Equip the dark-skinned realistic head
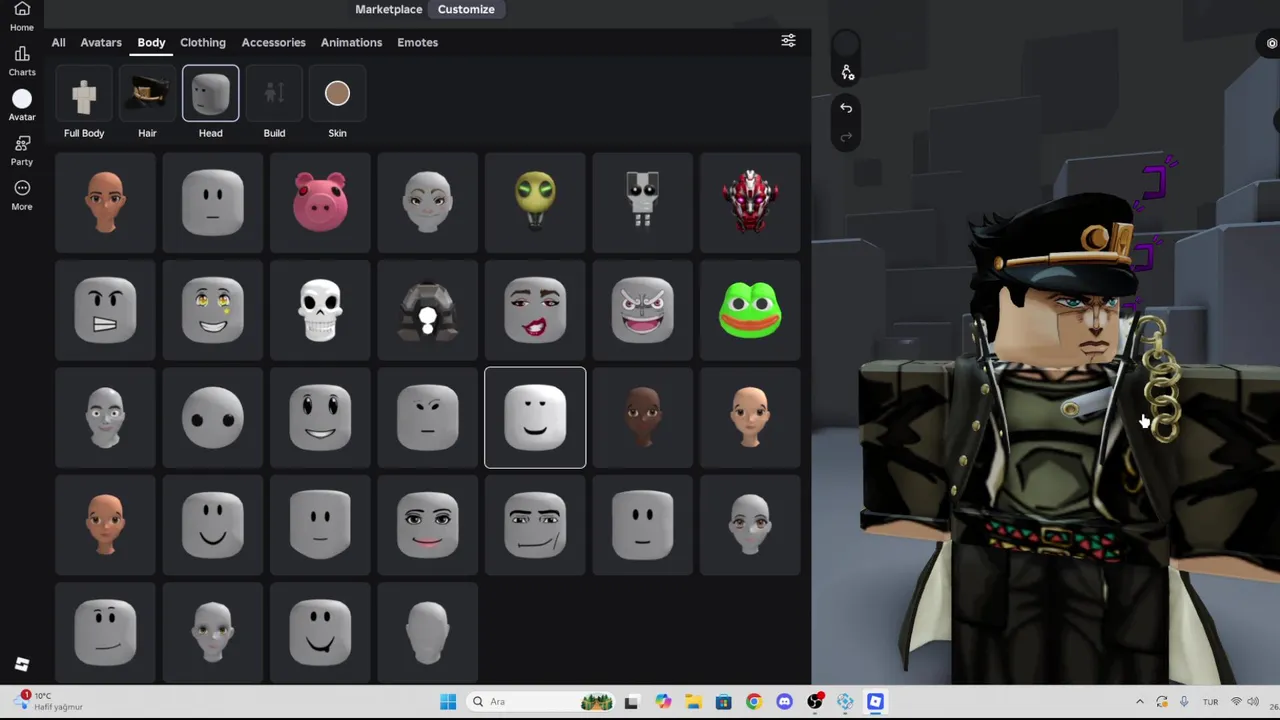The width and height of the screenshot is (1280, 720). point(642,417)
